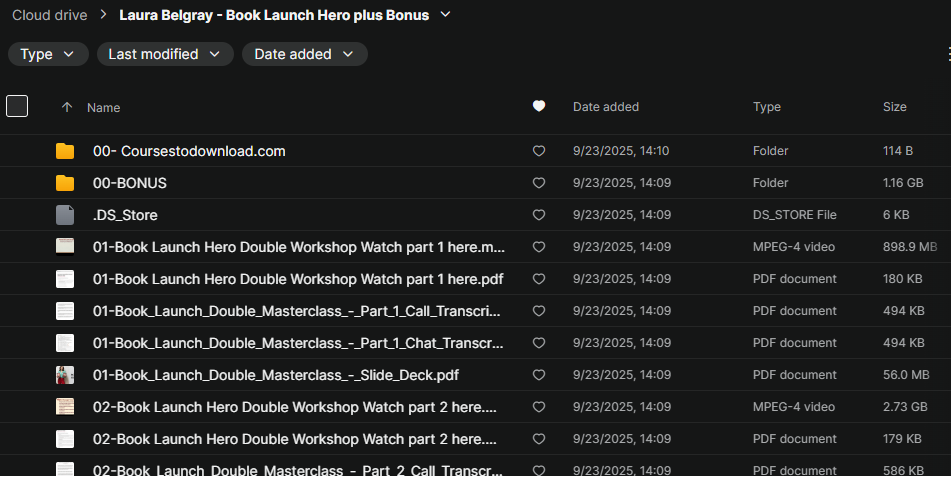Open the Type filter dropdown

click(x=47, y=54)
